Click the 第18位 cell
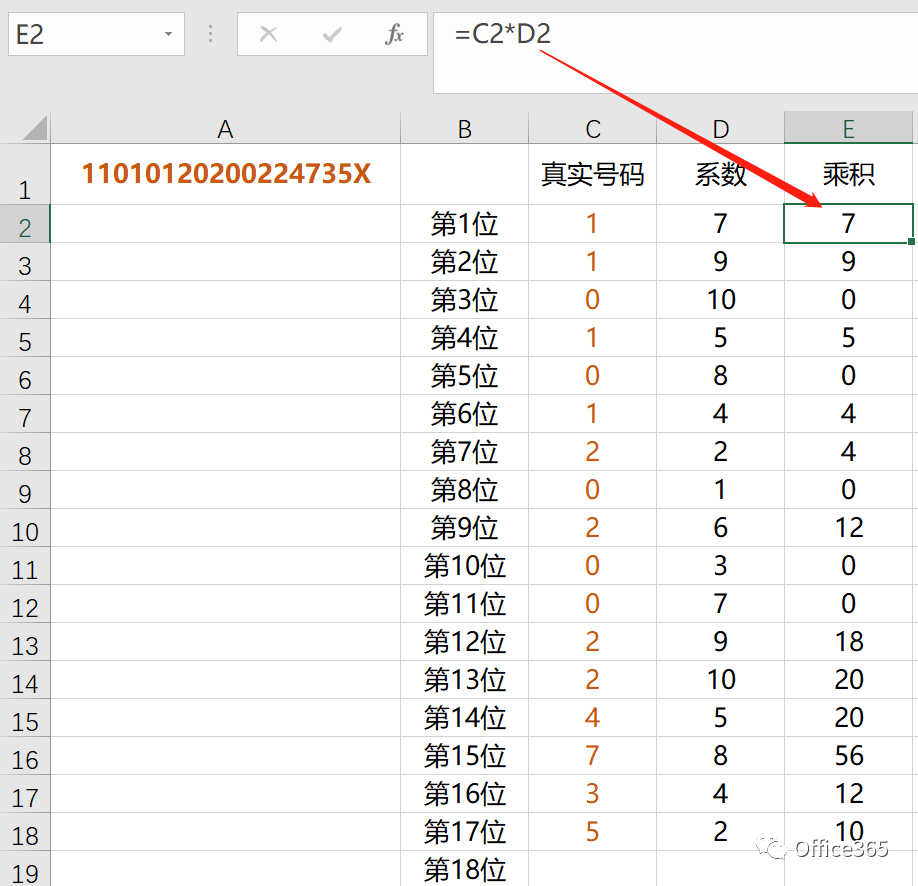 point(464,869)
